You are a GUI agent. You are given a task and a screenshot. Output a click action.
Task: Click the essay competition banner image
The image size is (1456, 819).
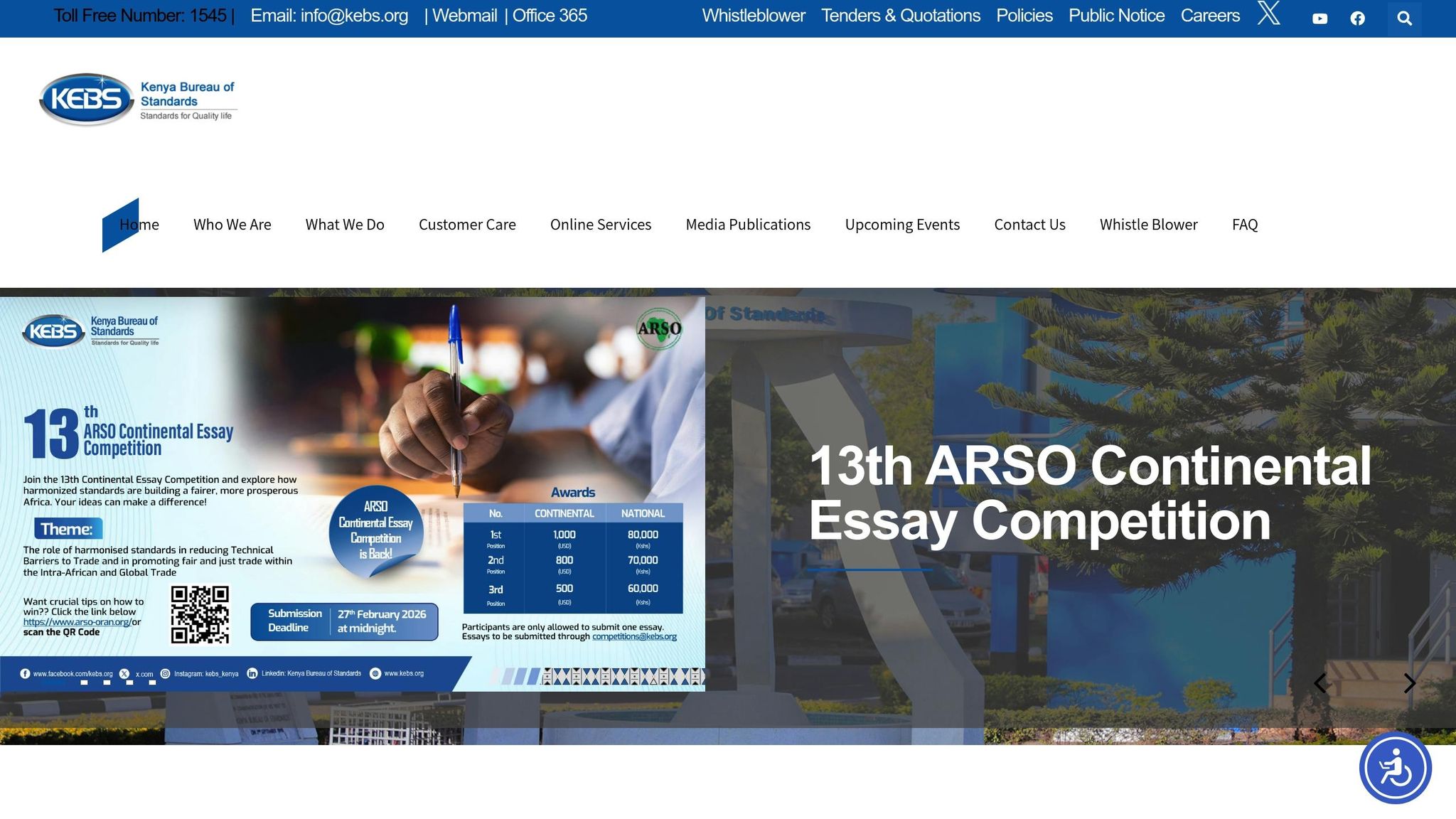click(x=353, y=493)
